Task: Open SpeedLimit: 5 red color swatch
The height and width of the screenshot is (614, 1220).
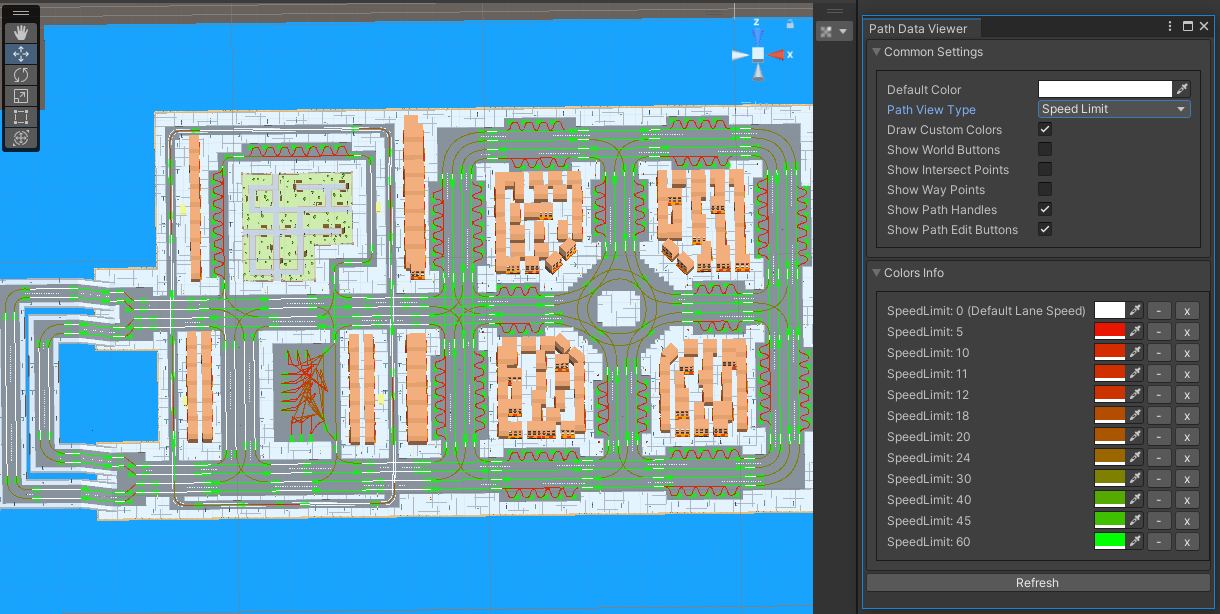Action: point(1110,332)
